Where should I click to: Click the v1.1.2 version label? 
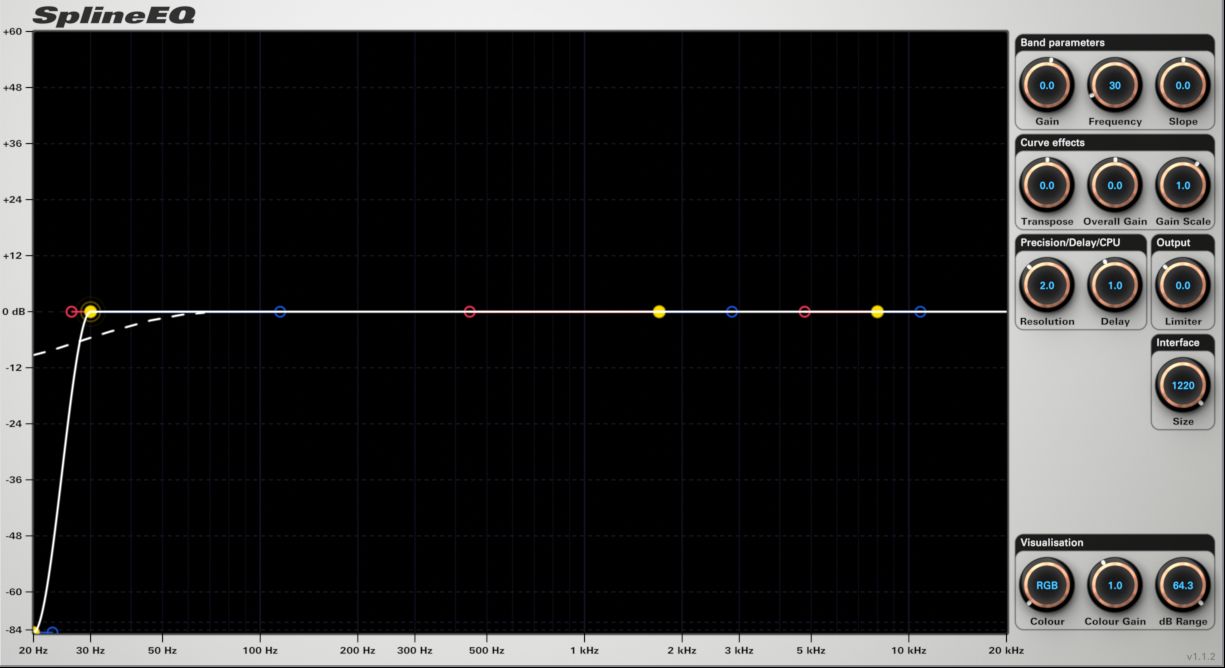coord(1201,657)
